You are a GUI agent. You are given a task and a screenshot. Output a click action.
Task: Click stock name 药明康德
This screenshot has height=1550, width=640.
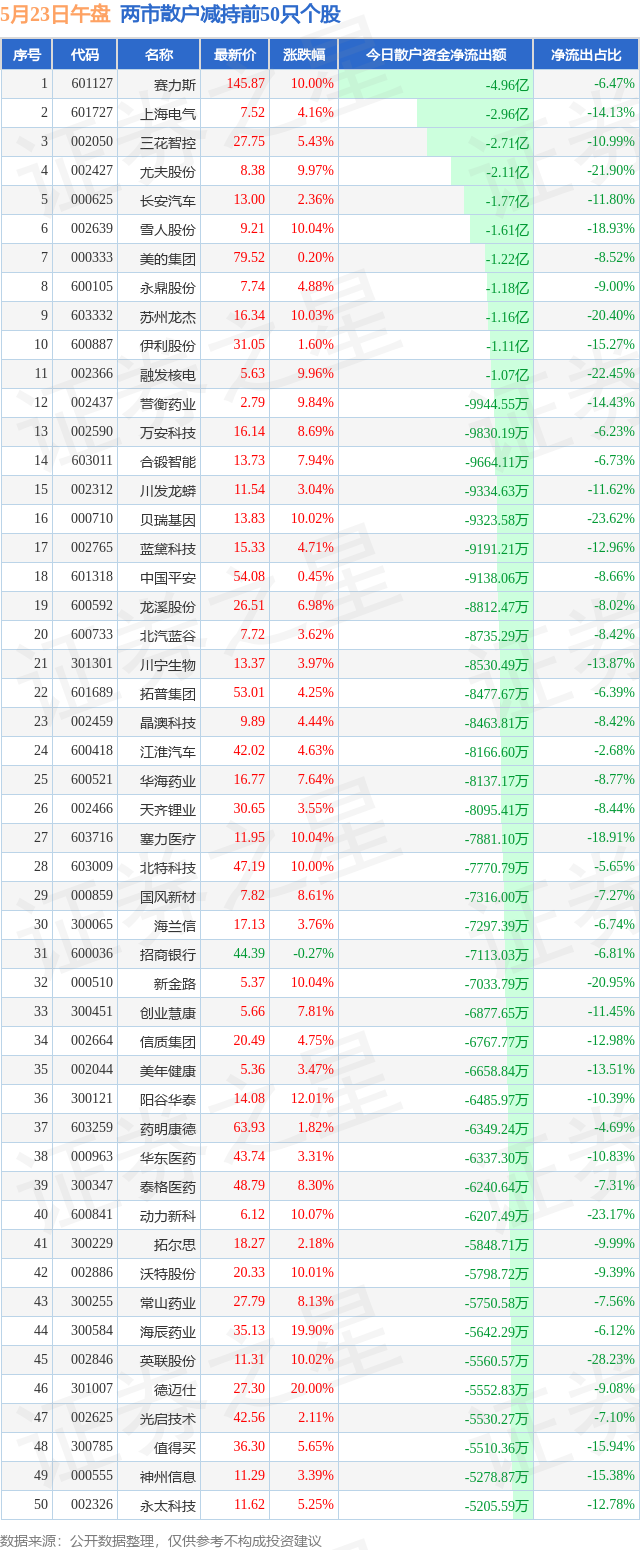click(169, 1128)
